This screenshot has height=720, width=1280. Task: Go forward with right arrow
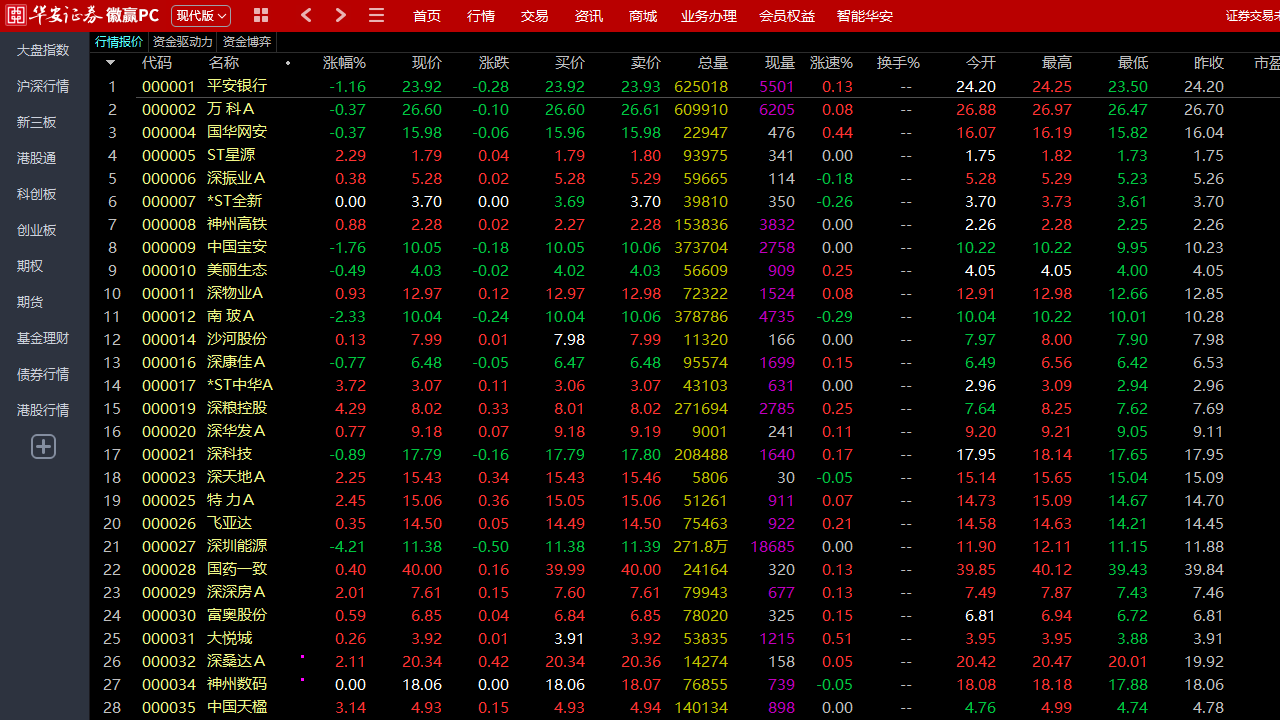[341, 15]
